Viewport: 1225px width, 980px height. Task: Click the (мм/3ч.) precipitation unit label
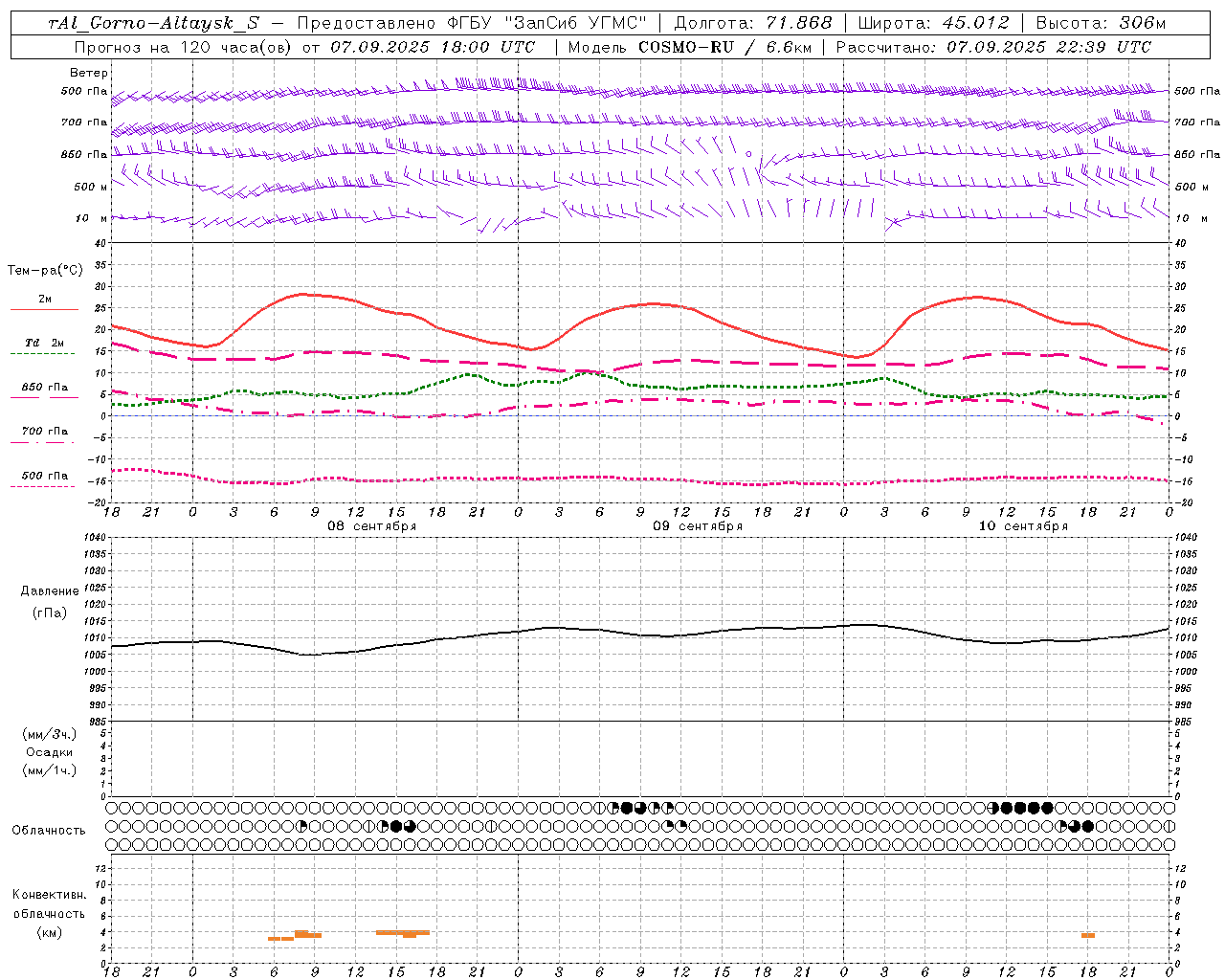tap(50, 734)
